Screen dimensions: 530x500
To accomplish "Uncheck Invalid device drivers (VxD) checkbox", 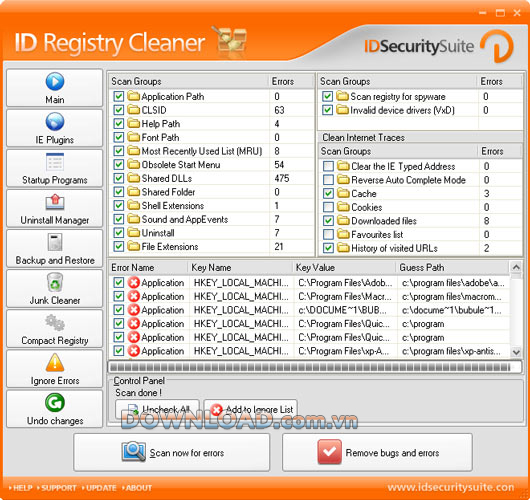I will [327, 110].
